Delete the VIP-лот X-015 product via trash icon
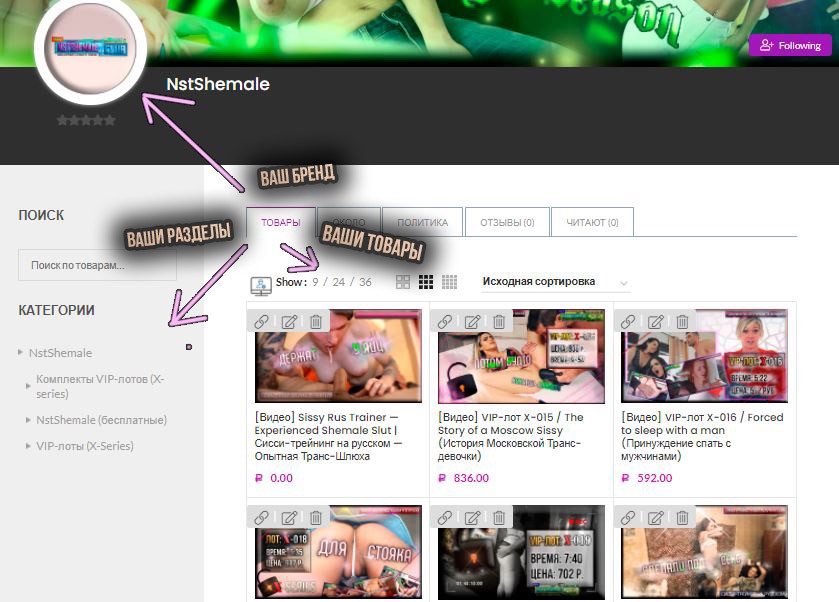839x602 pixels. [499, 322]
